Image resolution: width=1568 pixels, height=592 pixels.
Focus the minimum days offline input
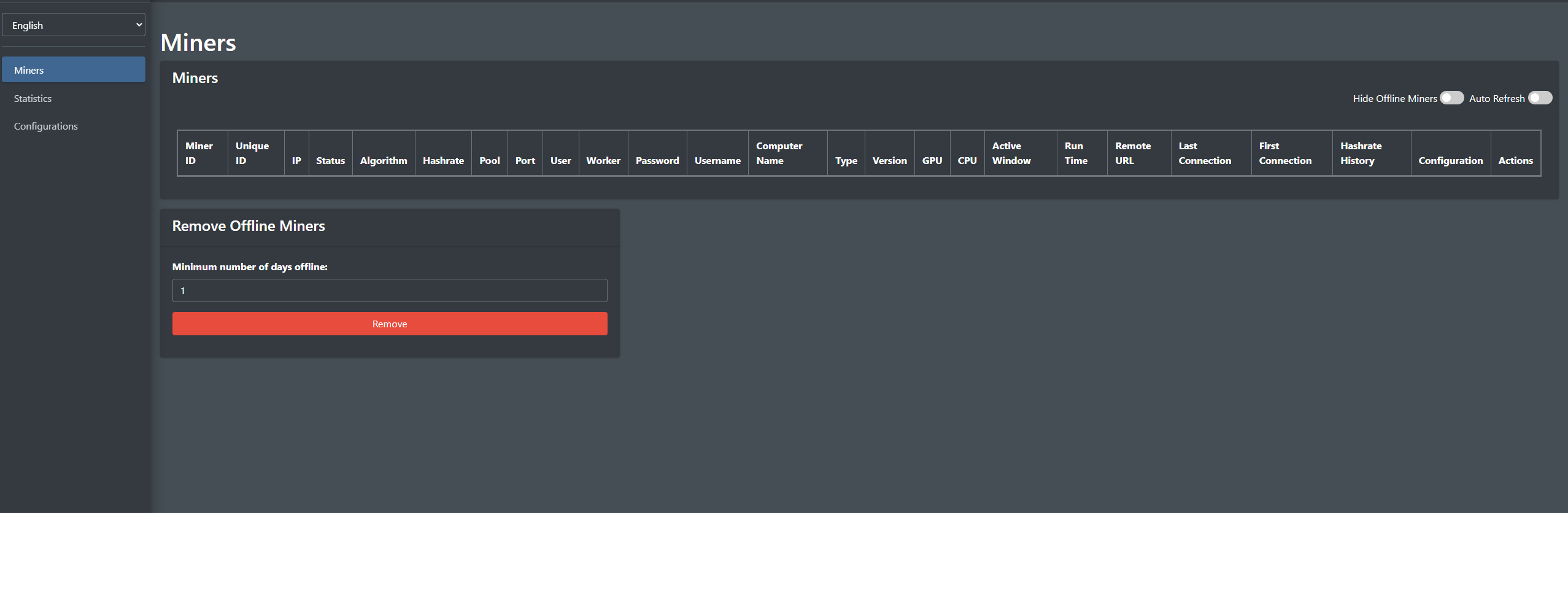tap(389, 290)
